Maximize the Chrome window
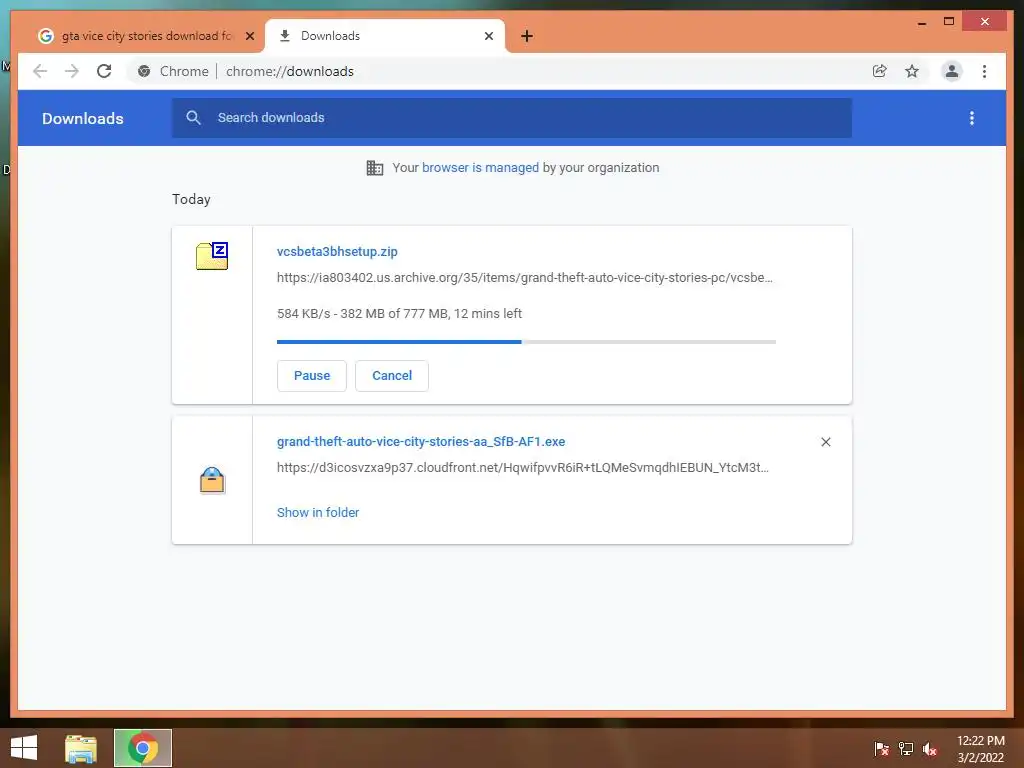The height and width of the screenshot is (768, 1024). coord(949,22)
